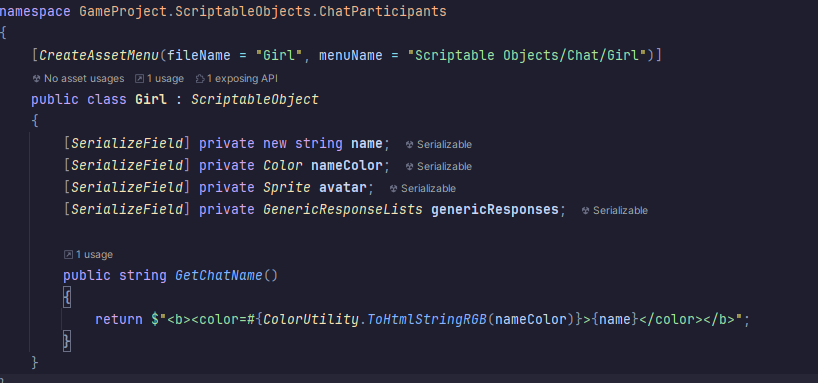The height and width of the screenshot is (383, 818).
Task: Click the GetChatName method name
Action: coord(219,275)
